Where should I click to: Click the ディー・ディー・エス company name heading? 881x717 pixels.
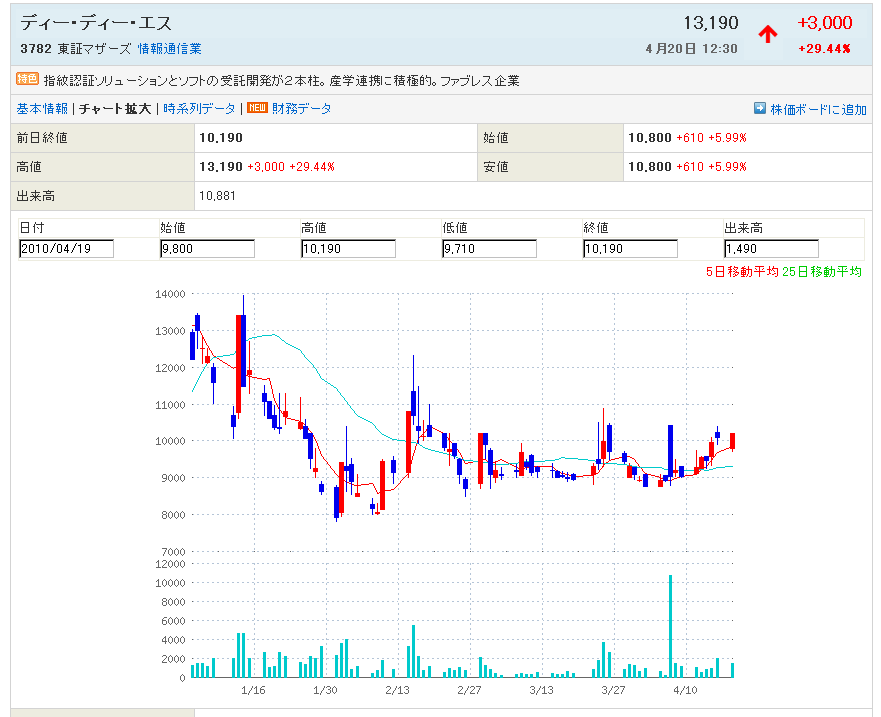pos(96,23)
